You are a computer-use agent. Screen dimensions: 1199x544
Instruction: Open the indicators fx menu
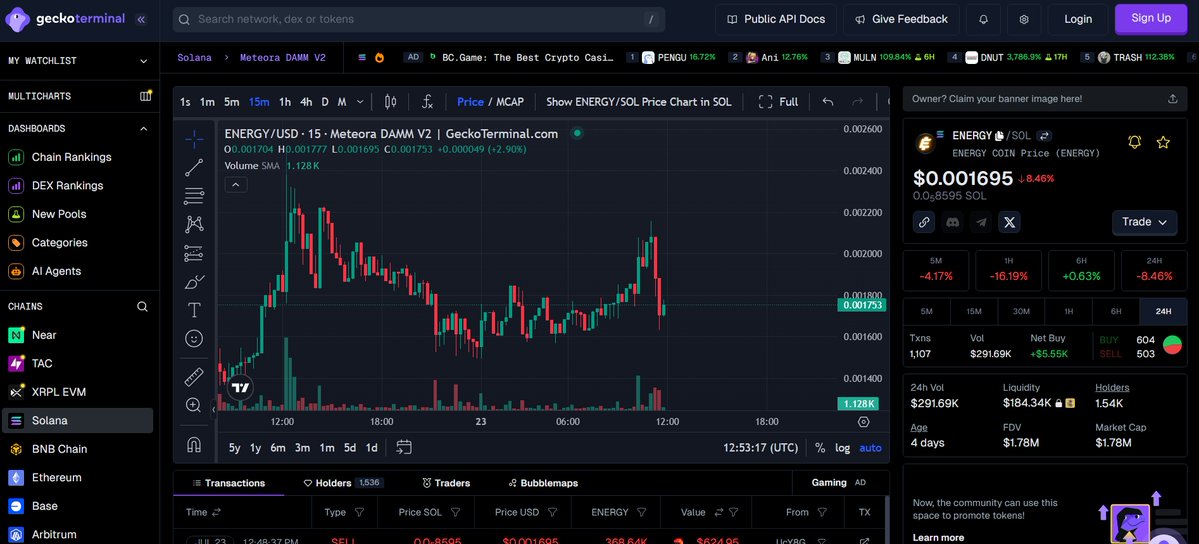point(427,102)
